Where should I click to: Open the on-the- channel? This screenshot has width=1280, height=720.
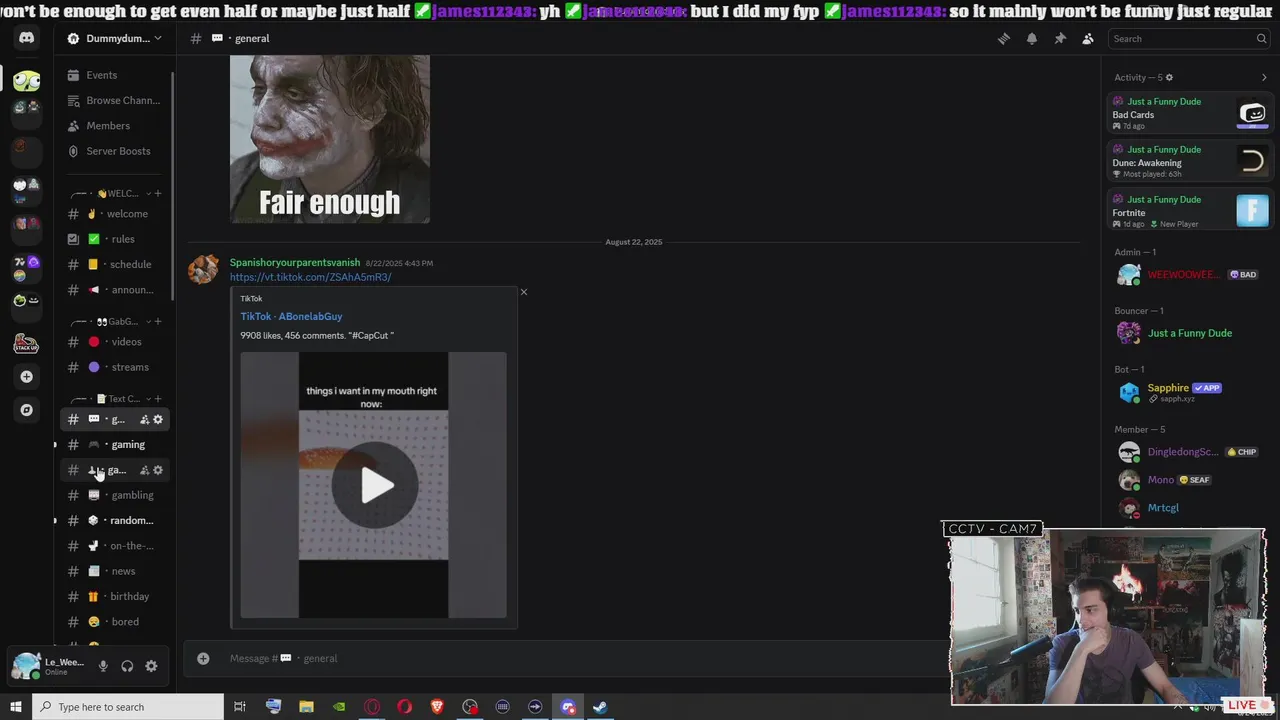click(x=115, y=546)
